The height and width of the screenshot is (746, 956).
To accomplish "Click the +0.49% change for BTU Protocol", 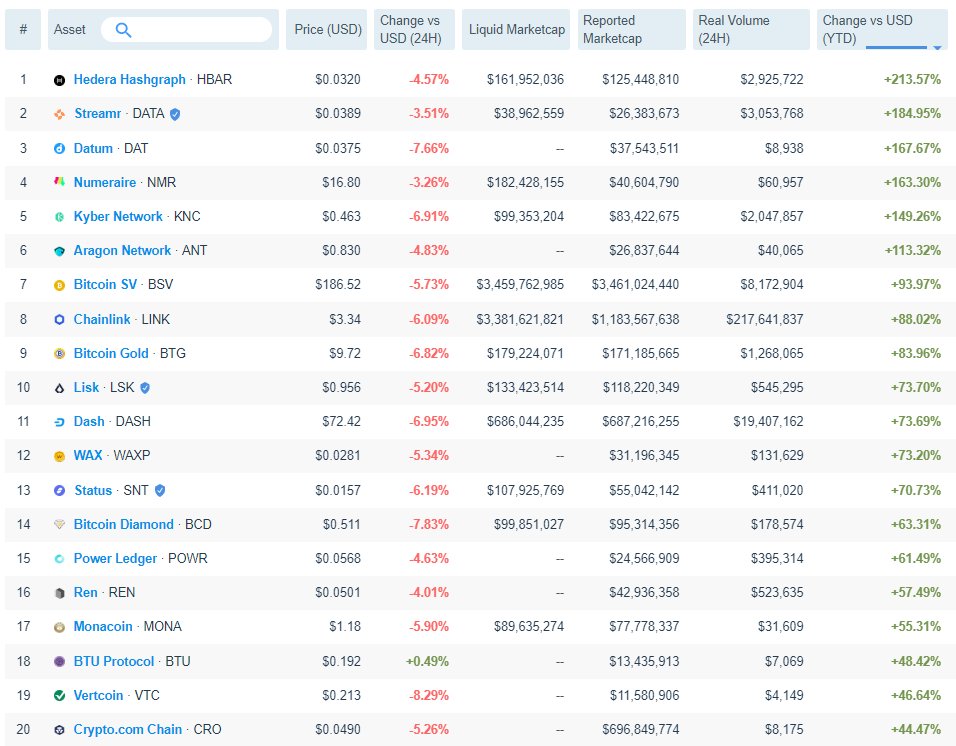I will click(427, 661).
